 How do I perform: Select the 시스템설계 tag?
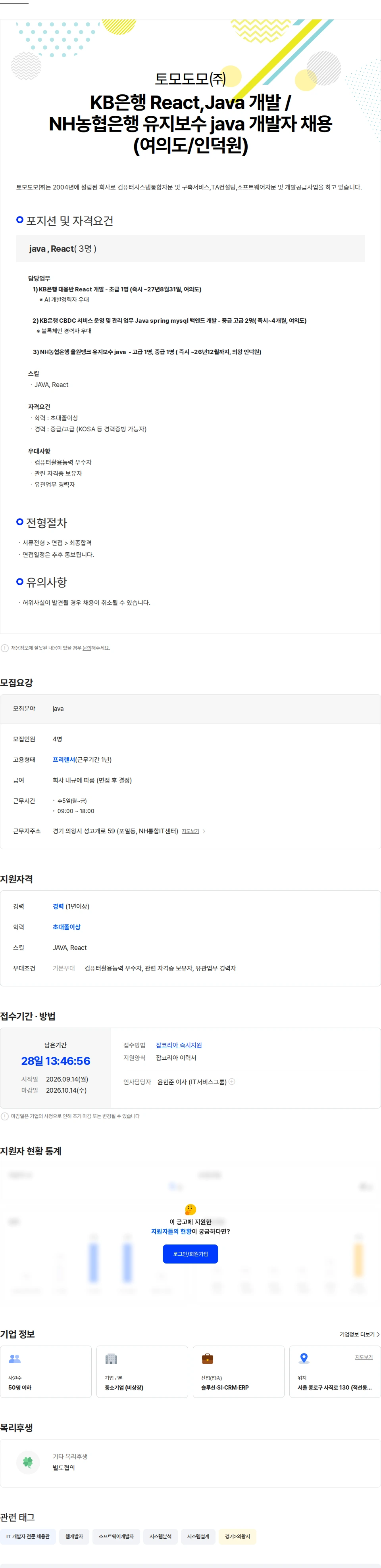(x=198, y=1536)
